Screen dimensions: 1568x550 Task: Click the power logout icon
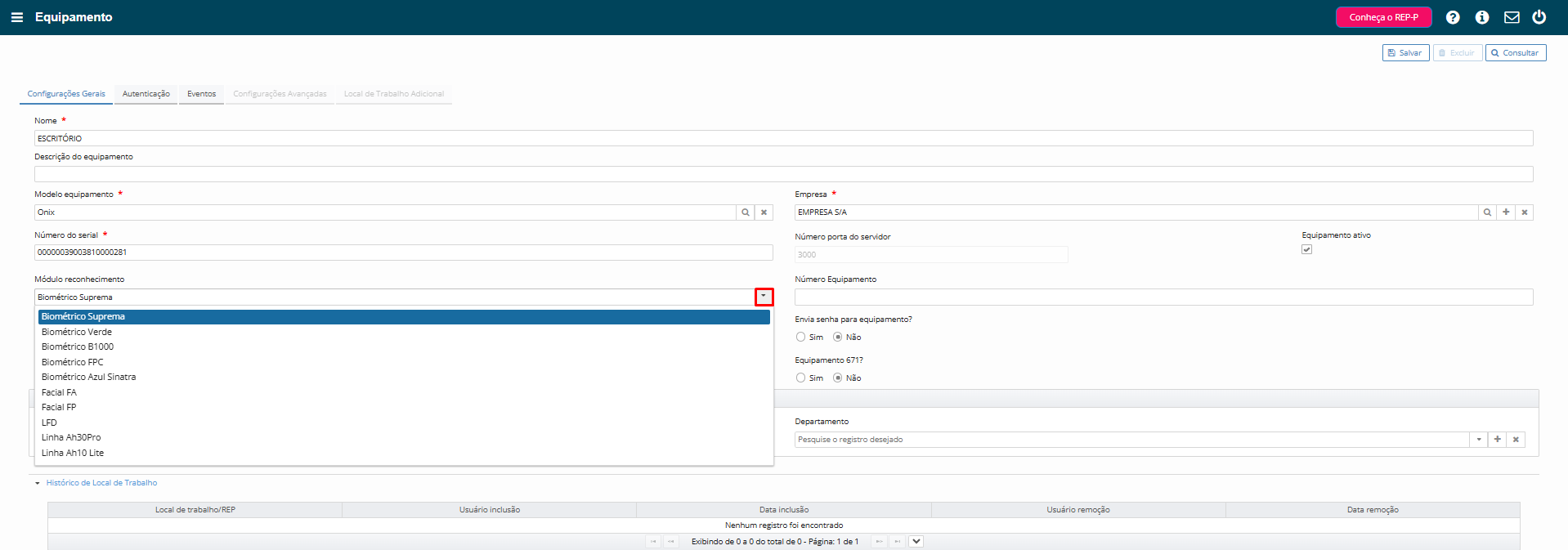point(1539,17)
